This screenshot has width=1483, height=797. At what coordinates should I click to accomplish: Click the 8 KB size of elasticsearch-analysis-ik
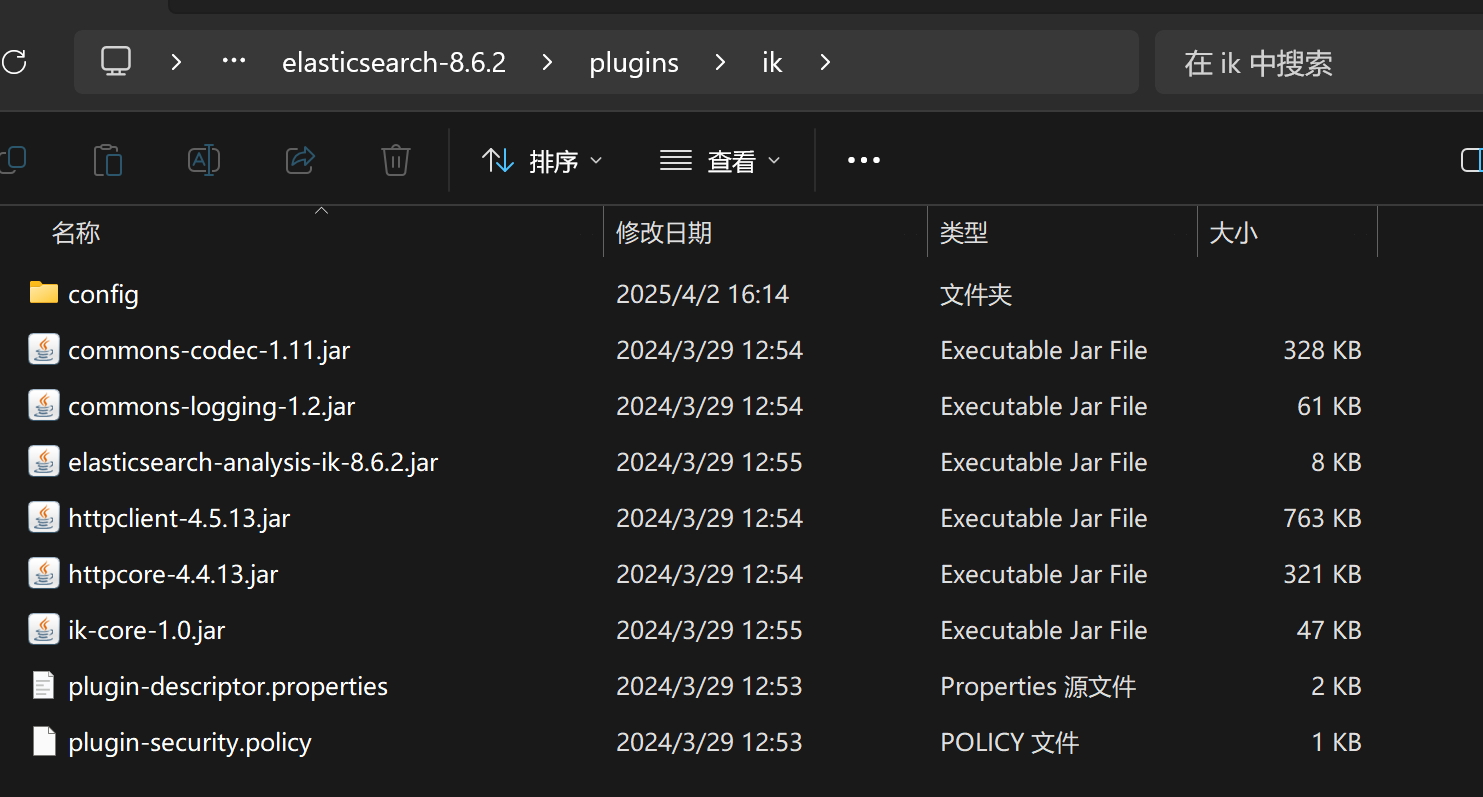pos(1337,462)
